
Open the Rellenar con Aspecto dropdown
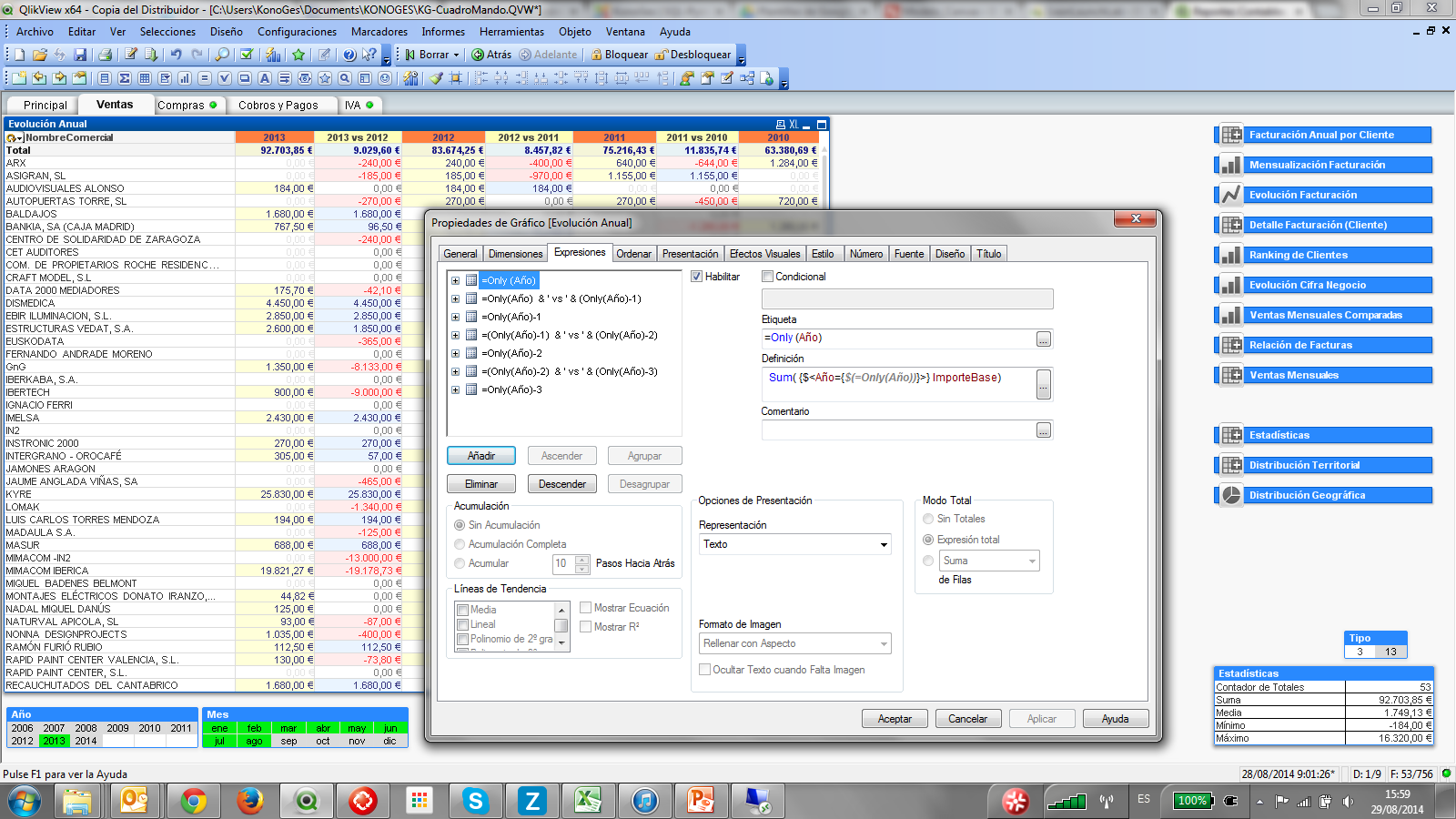point(883,643)
